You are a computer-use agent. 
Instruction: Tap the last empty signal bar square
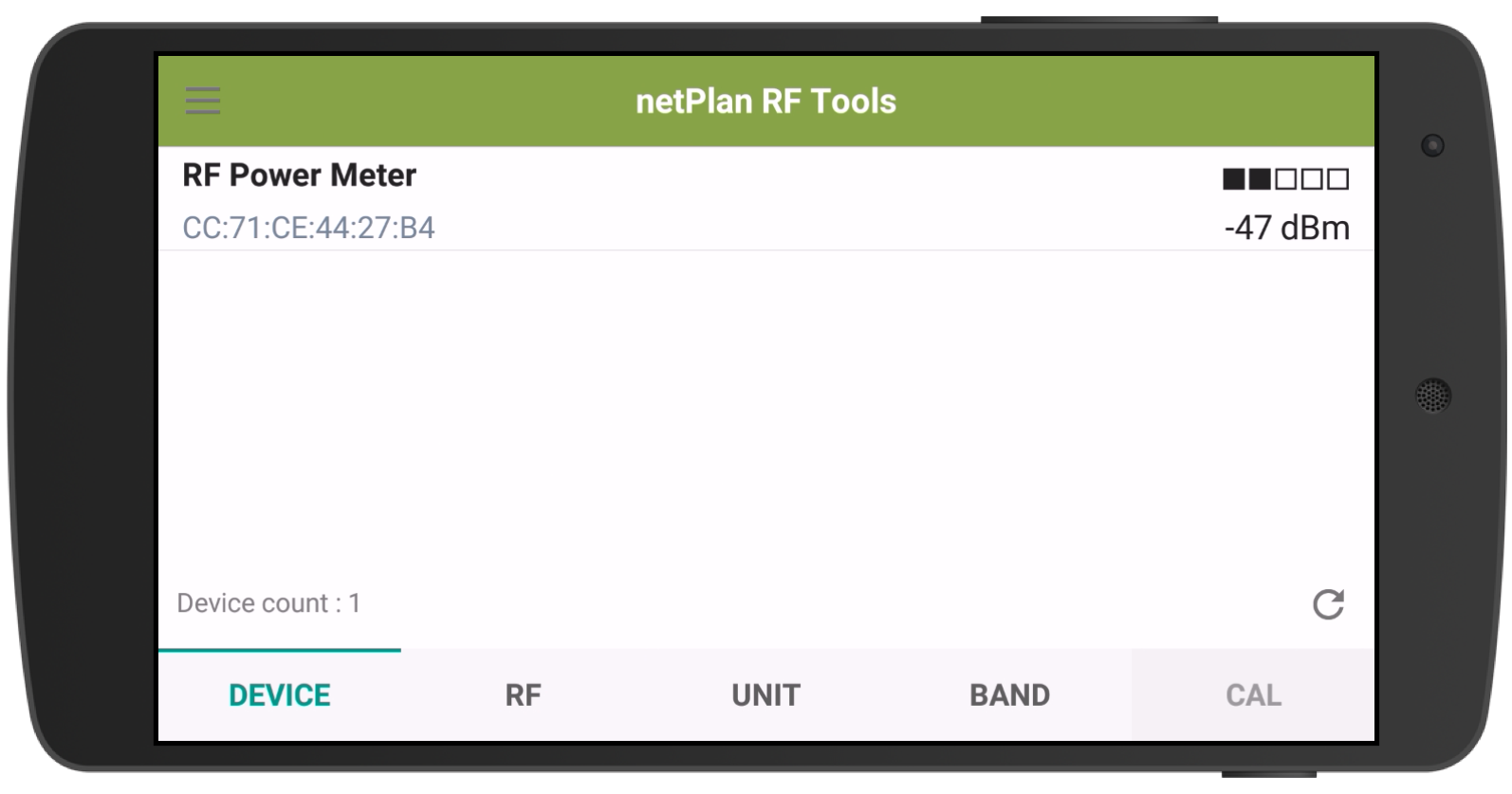tap(1337, 178)
